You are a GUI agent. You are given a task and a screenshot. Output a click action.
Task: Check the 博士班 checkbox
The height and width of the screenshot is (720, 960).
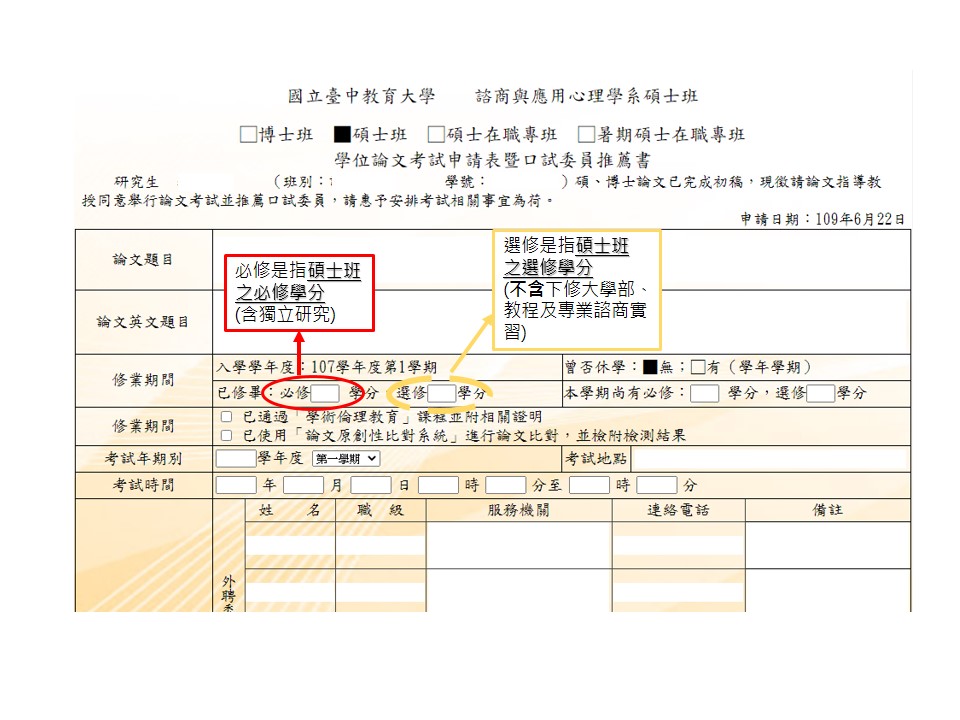(x=249, y=135)
